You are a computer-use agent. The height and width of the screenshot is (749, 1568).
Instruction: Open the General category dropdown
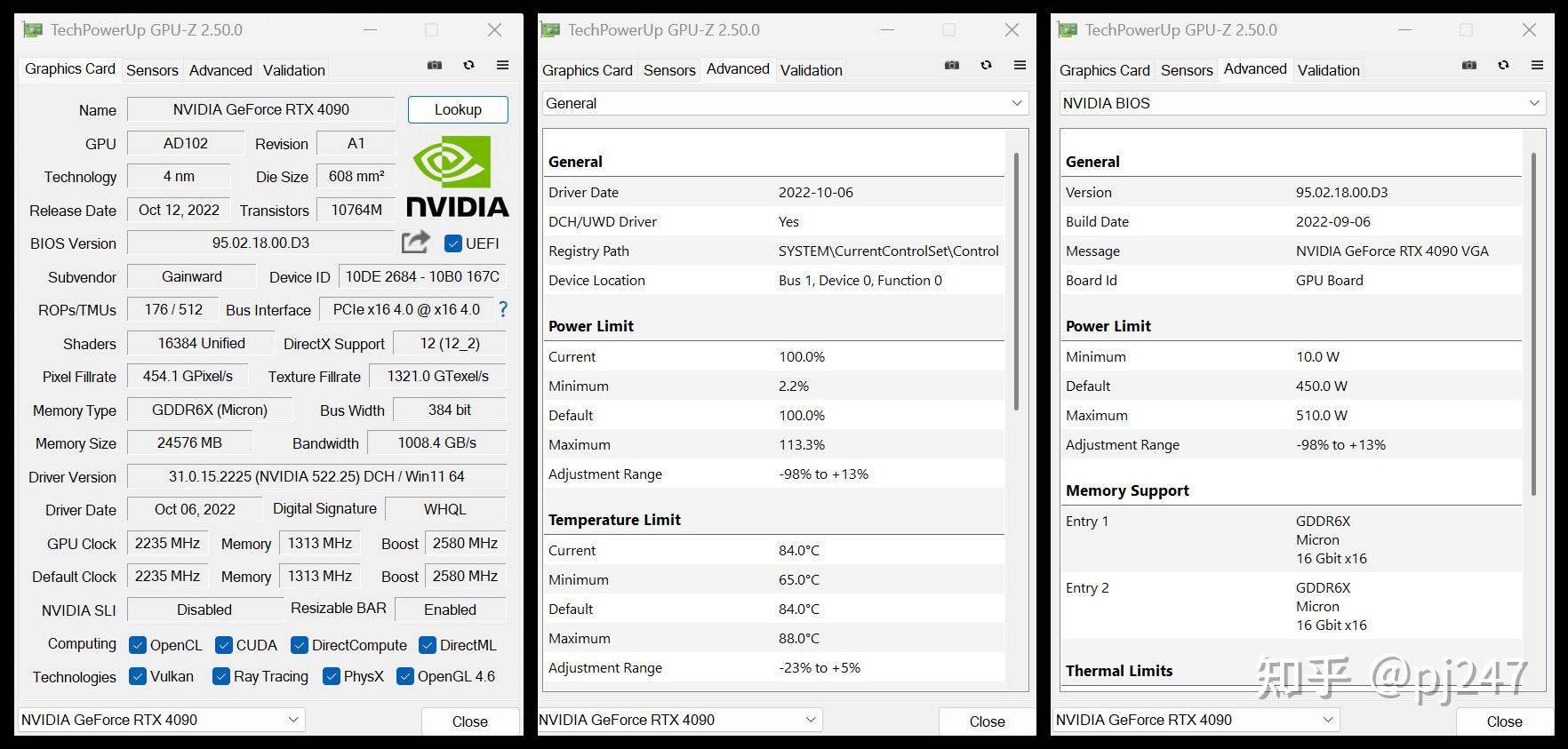coord(785,103)
